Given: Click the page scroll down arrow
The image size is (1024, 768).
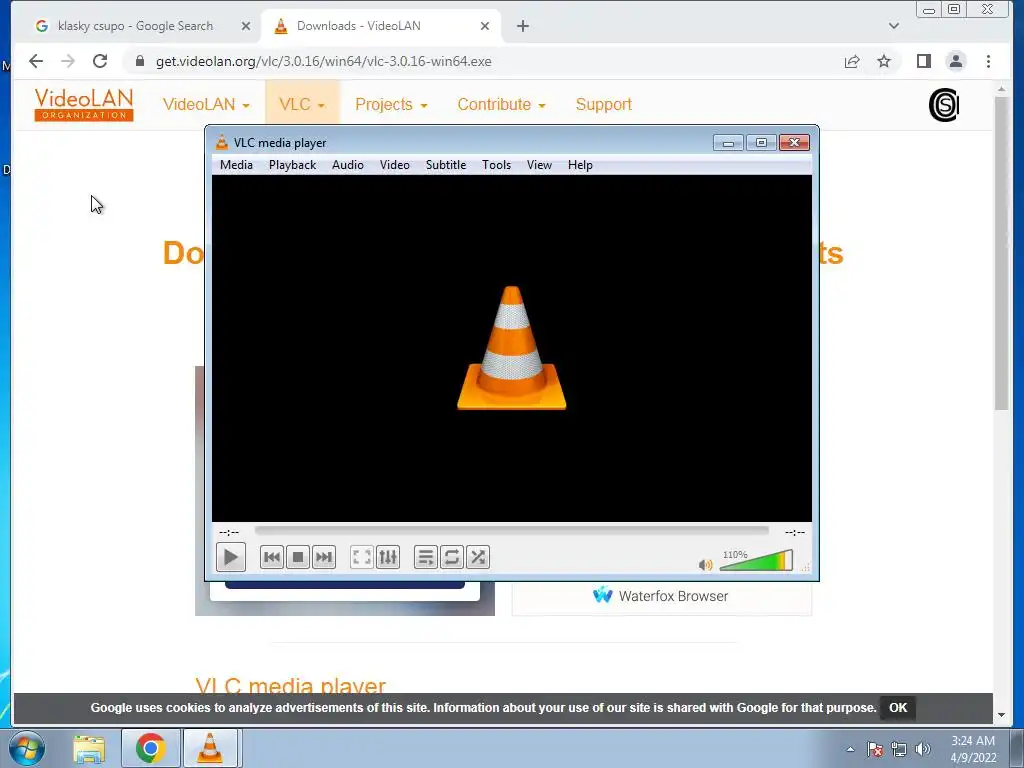Looking at the screenshot, I should 1001,715.
